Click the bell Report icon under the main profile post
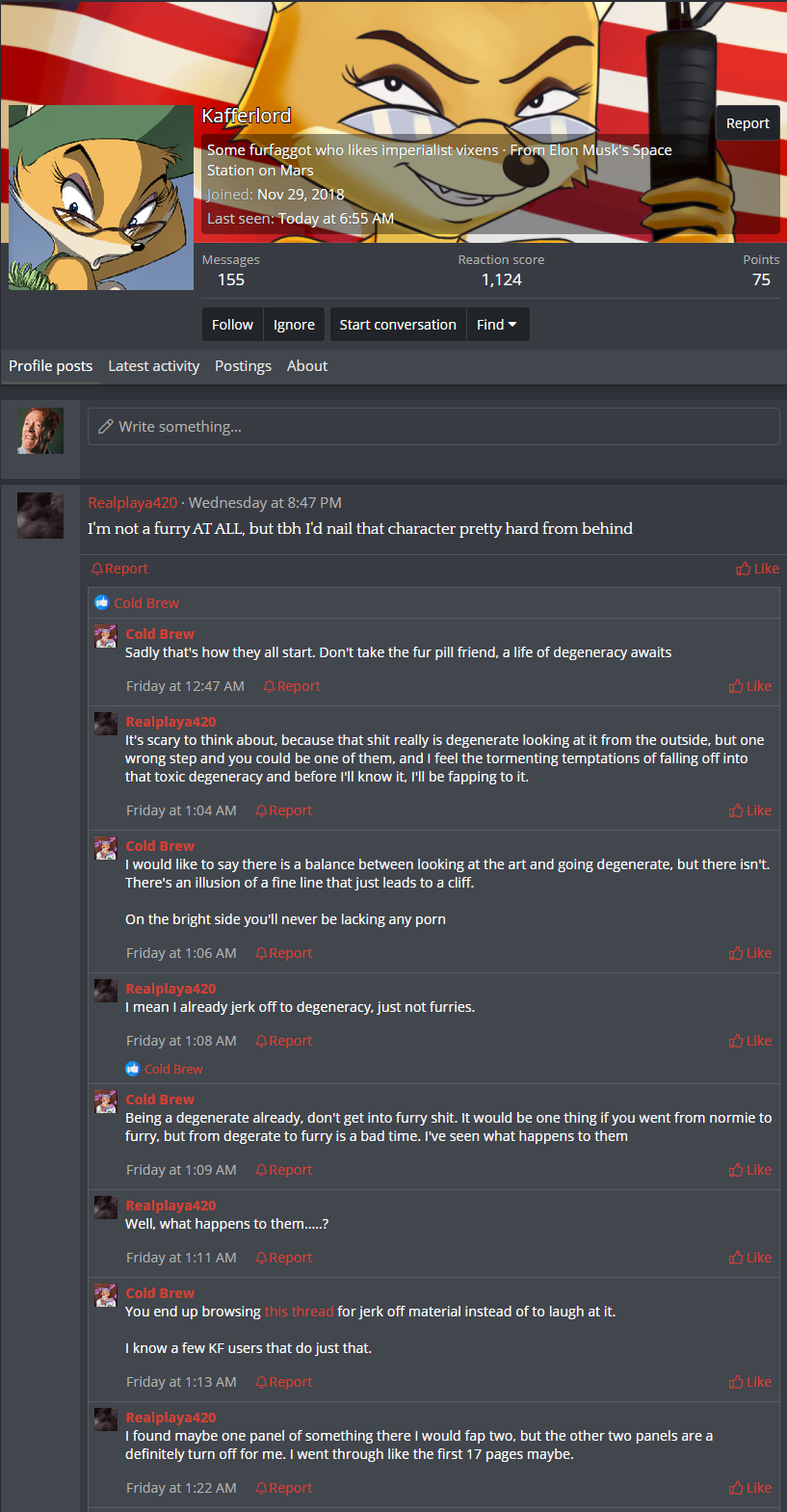787x1512 pixels. click(x=97, y=569)
